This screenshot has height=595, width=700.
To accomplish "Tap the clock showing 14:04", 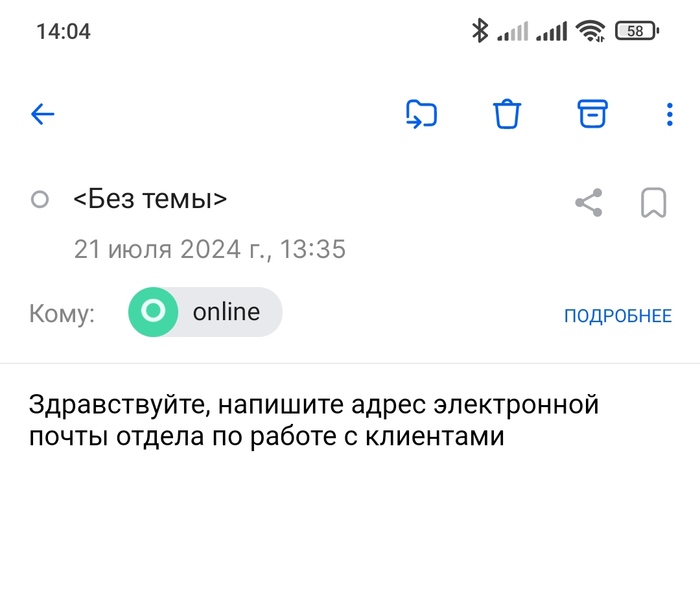I will [x=63, y=31].
